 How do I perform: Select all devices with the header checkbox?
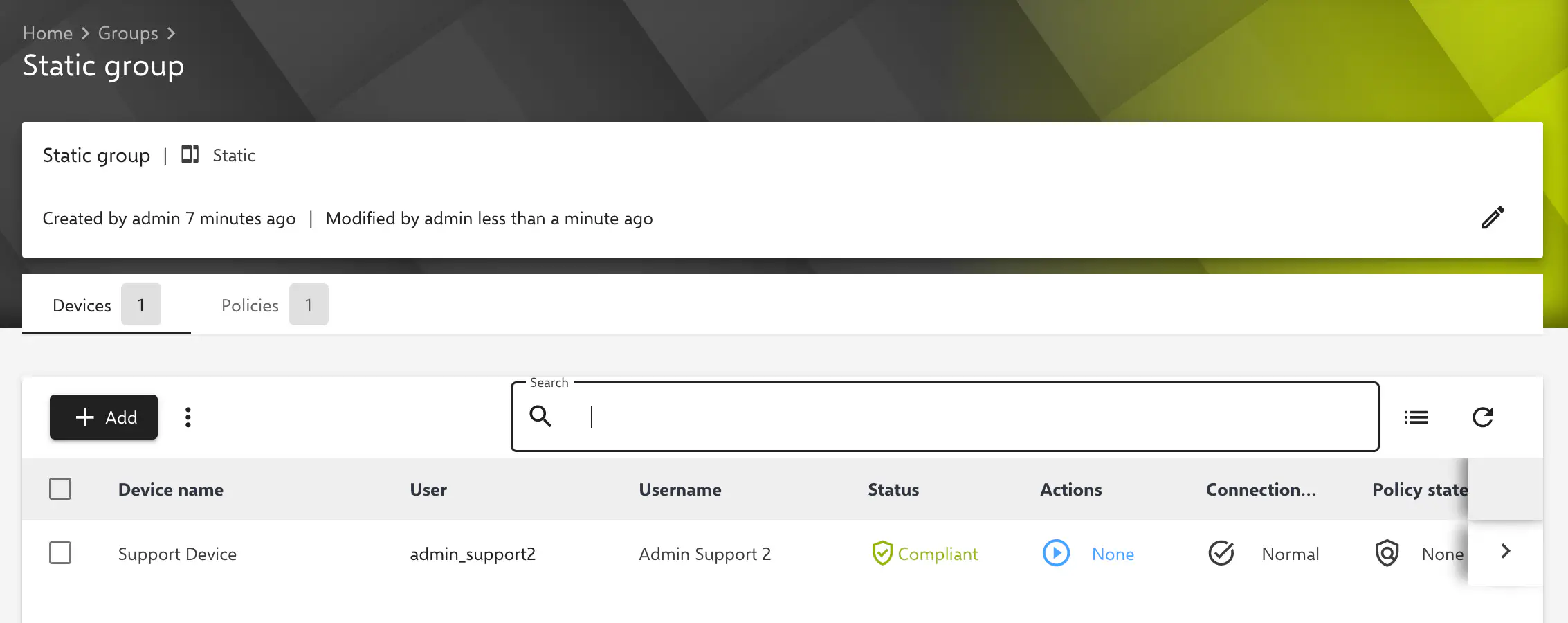coord(60,489)
